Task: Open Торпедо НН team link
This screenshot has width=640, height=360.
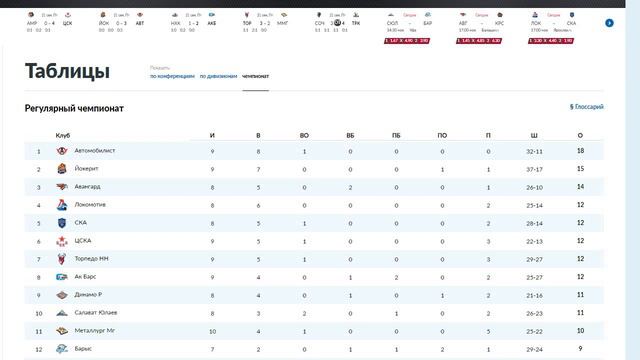Action: (91, 258)
